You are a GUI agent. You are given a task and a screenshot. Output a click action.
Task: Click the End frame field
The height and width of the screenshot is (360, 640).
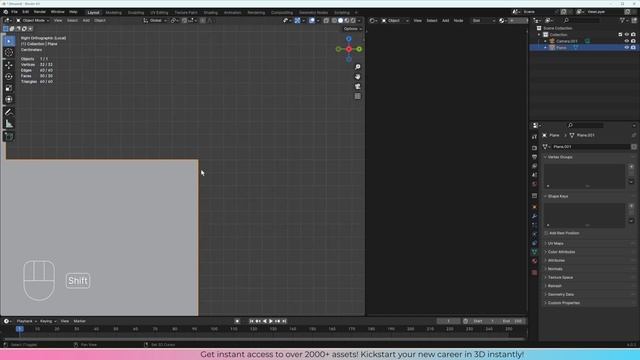pos(512,321)
